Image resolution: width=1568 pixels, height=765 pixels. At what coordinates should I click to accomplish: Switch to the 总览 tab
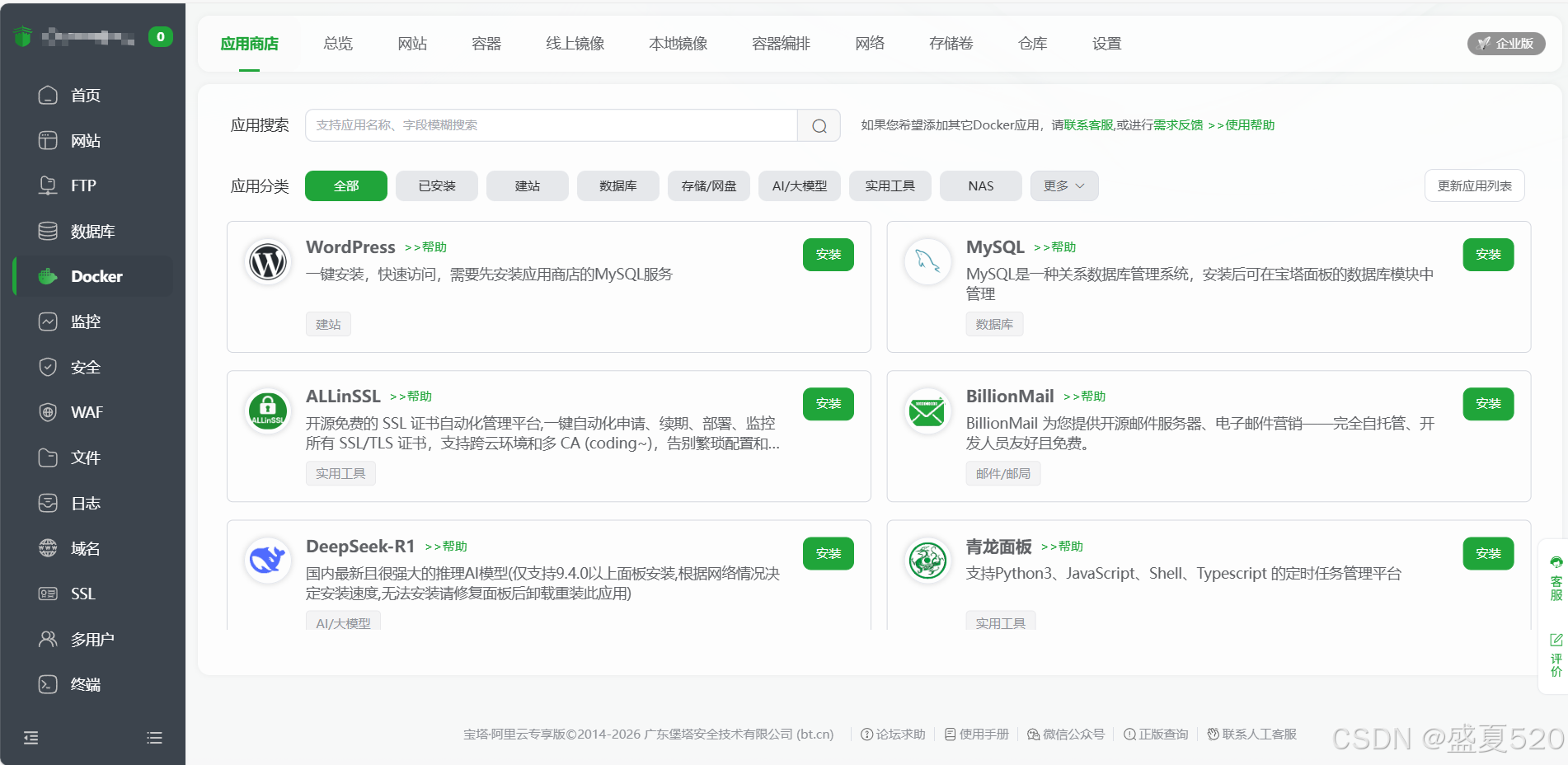point(338,44)
